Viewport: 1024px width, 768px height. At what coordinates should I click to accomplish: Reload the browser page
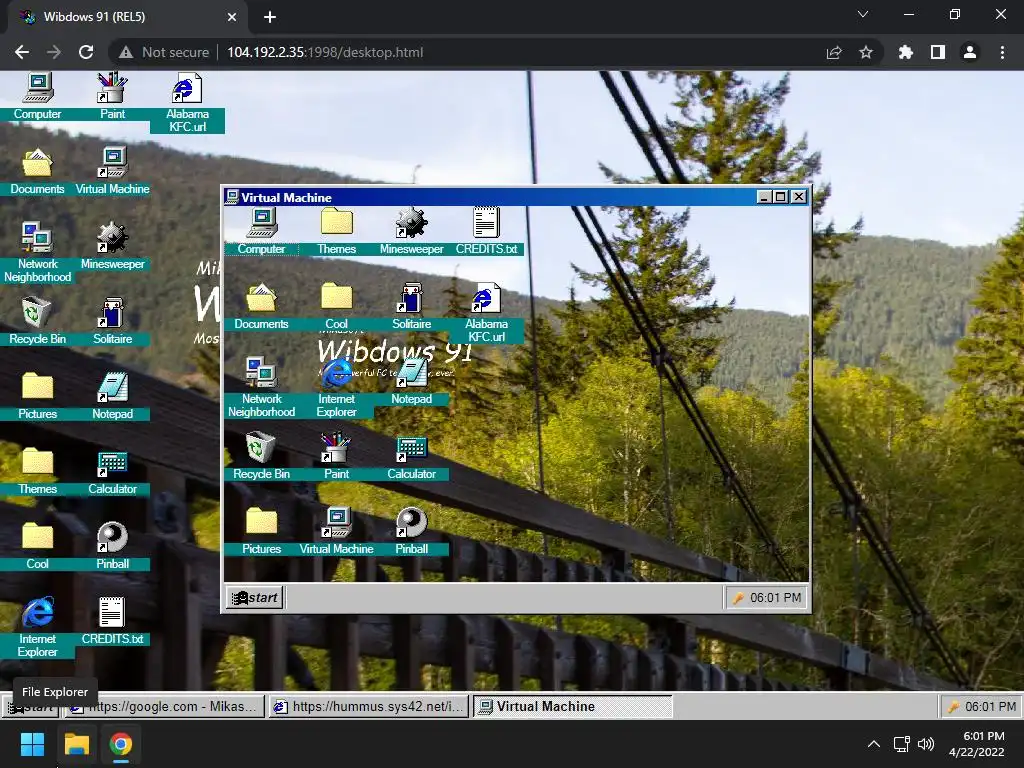86,52
